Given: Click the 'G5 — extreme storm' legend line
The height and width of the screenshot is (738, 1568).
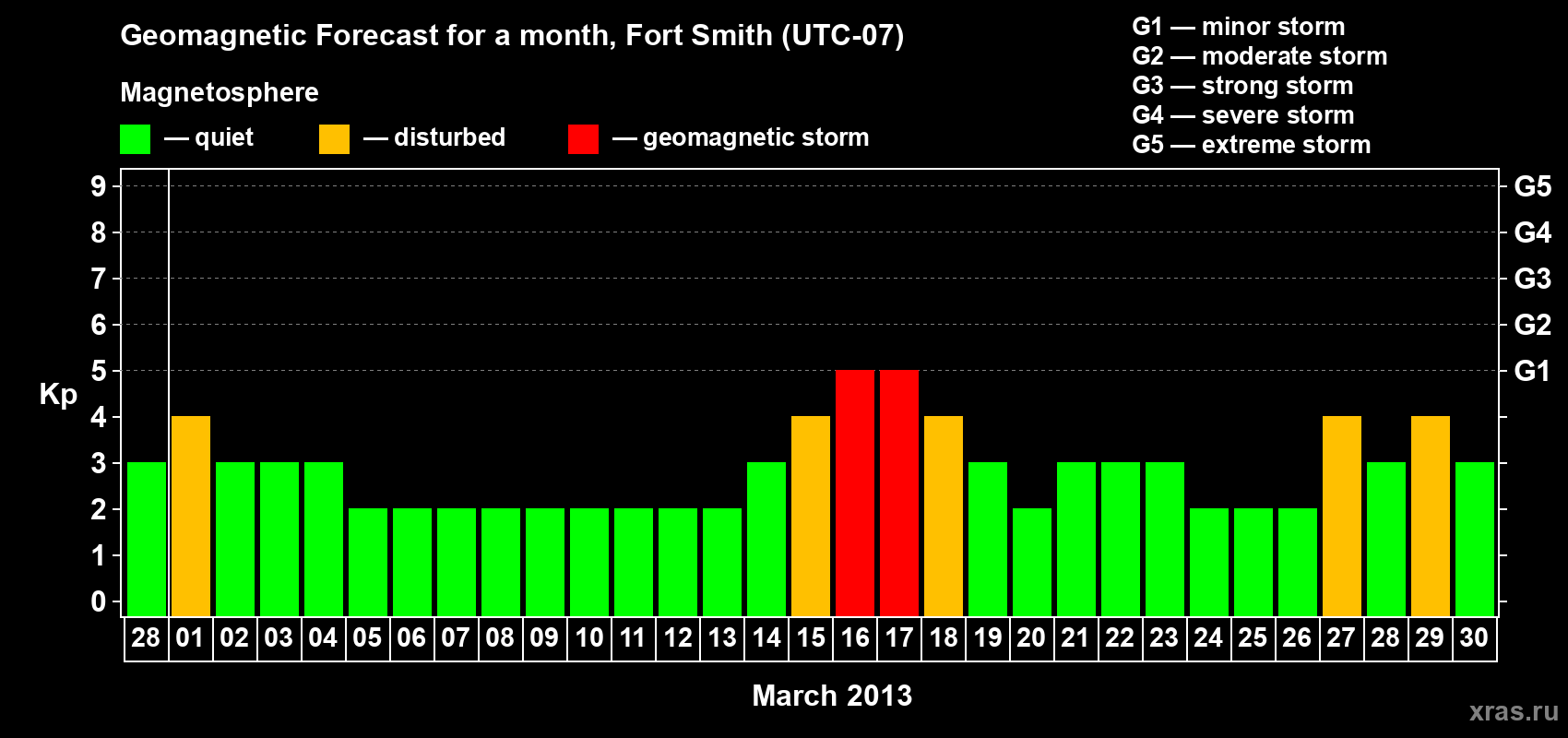Looking at the screenshot, I should [x=1252, y=145].
